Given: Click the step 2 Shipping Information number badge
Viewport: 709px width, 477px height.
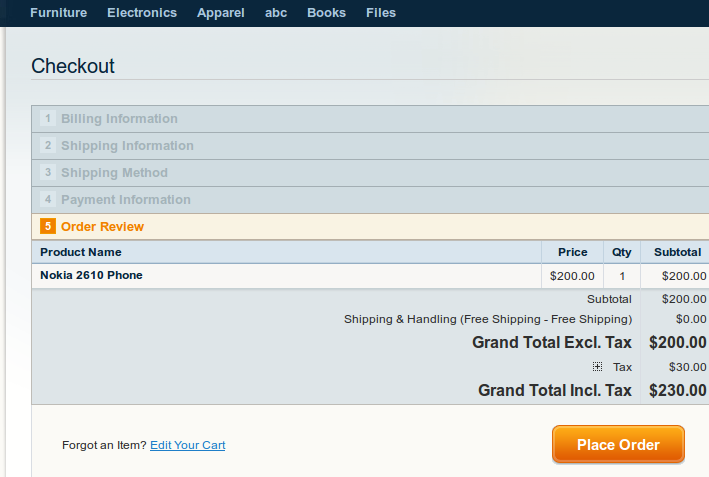Looking at the screenshot, I should [48, 145].
